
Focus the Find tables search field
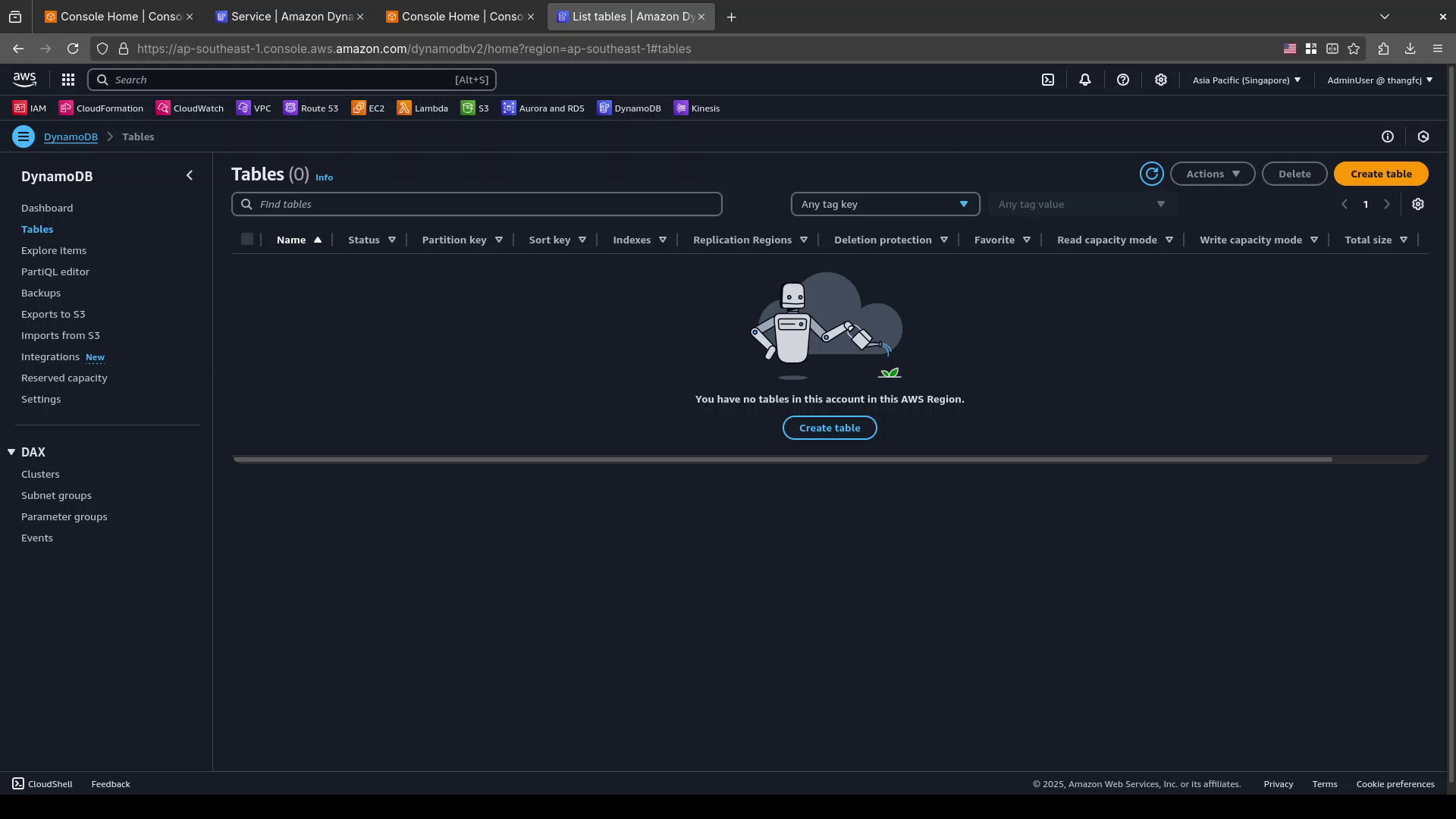click(x=477, y=204)
